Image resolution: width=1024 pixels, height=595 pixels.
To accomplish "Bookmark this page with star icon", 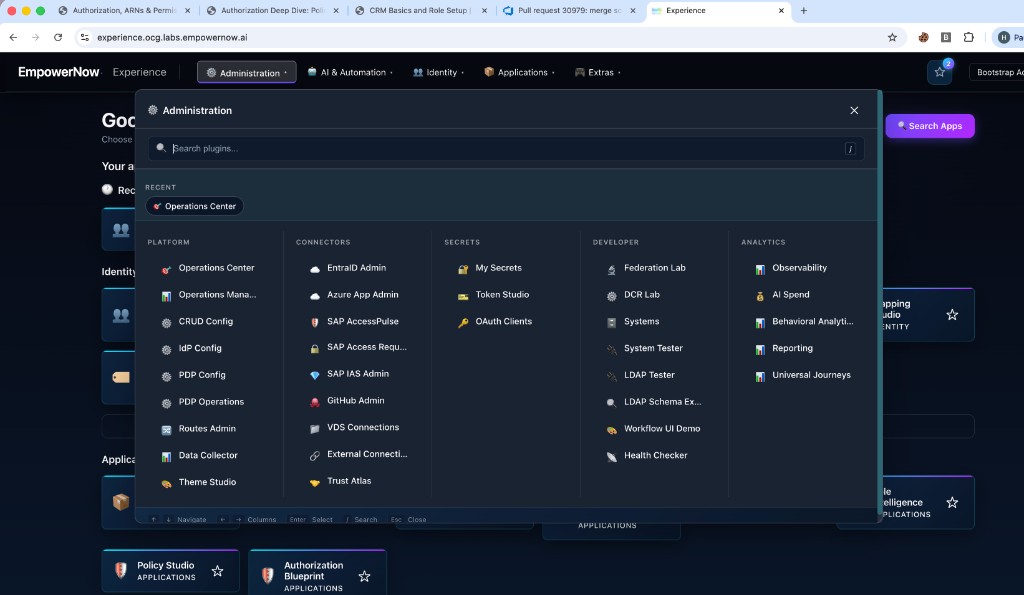I will tap(892, 37).
